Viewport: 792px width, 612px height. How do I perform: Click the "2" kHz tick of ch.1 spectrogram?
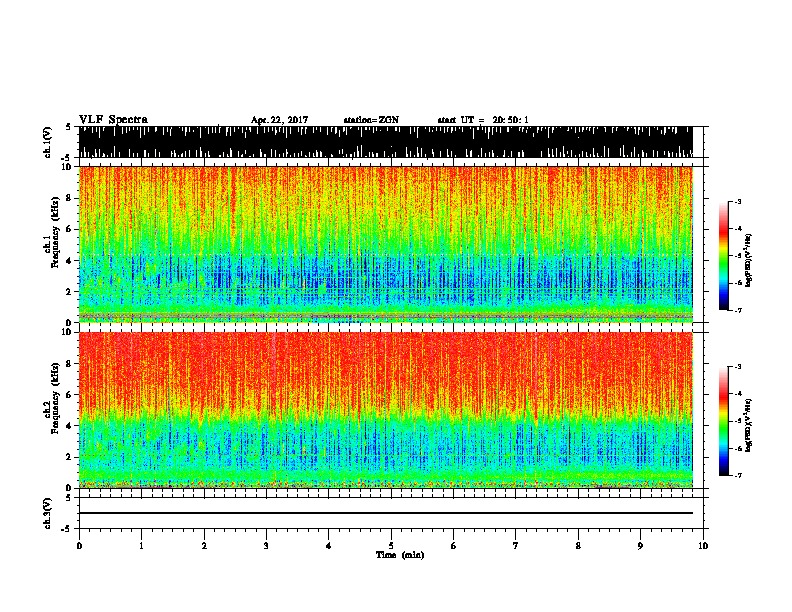70,292
